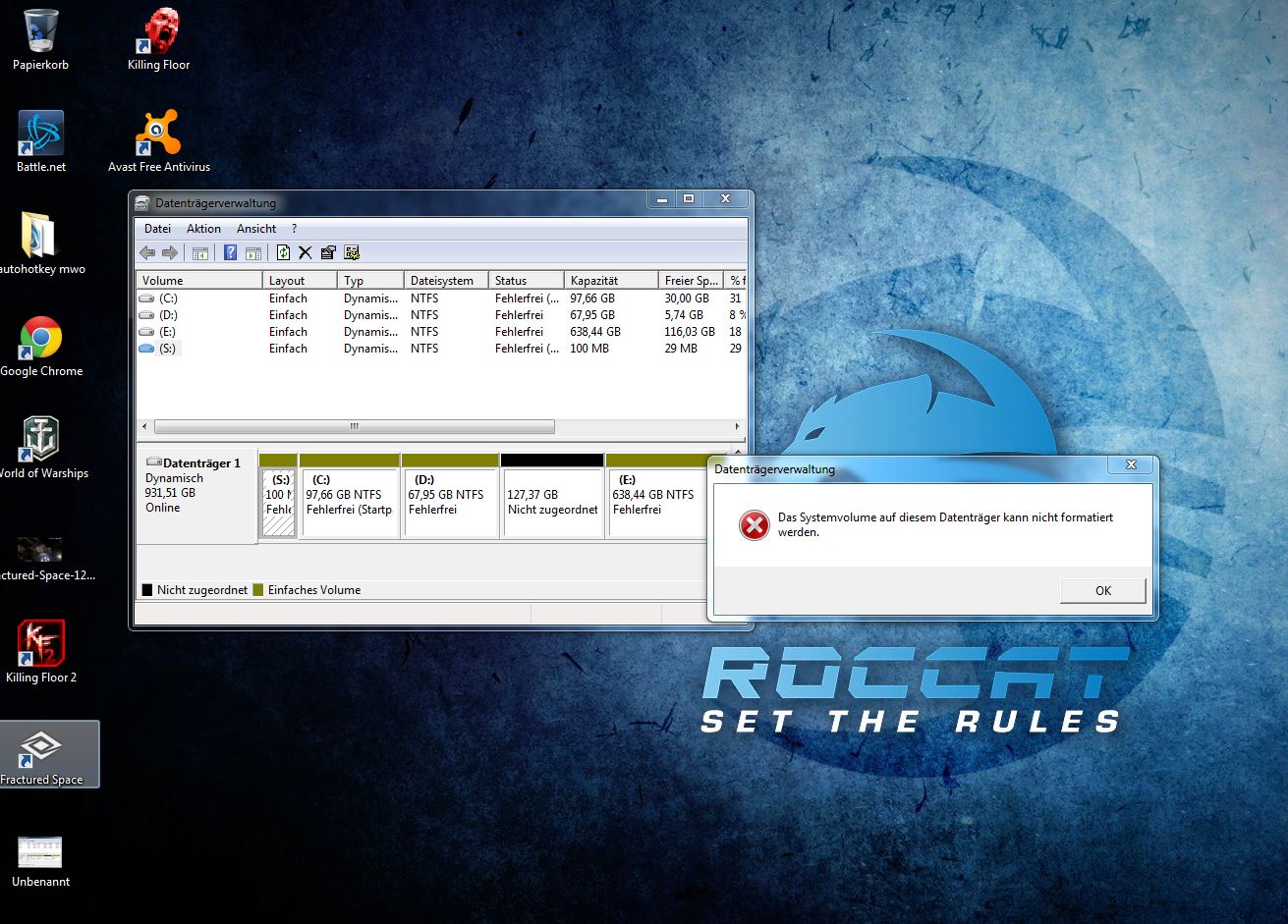
Task: Click the 30,00 GB free space cell
Action: pos(687,299)
